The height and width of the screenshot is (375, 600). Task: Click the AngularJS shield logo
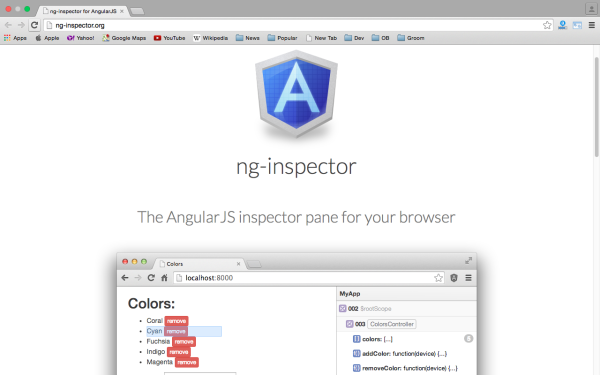tap(296, 94)
